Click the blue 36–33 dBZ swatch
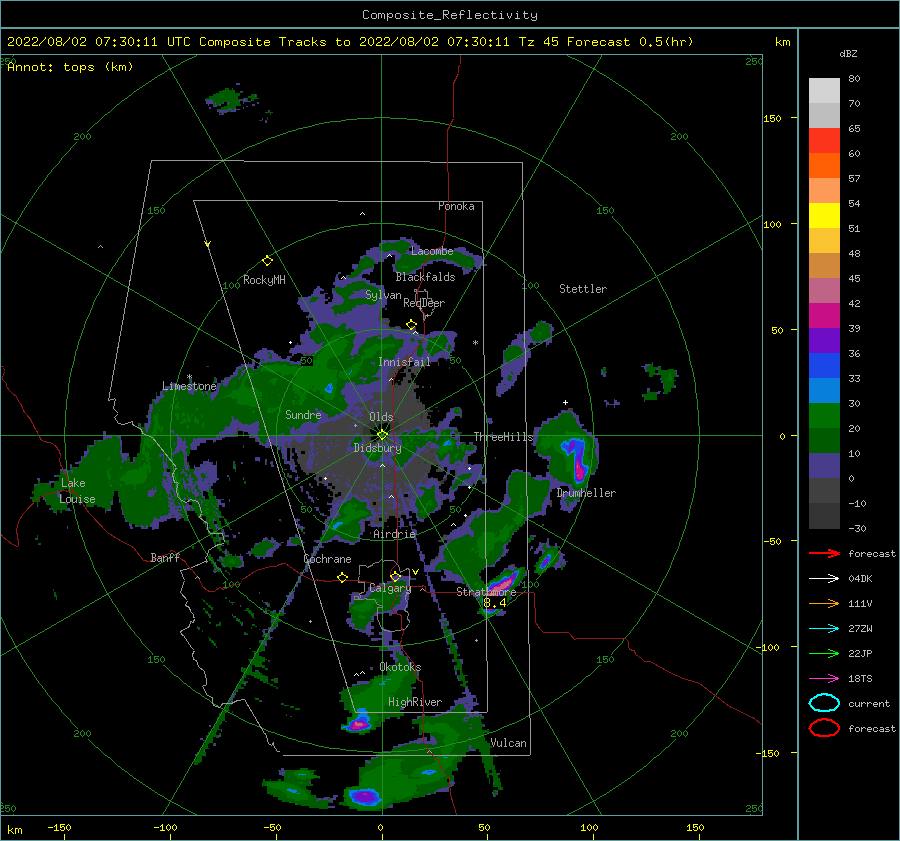900x841 pixels. point(824,365)
